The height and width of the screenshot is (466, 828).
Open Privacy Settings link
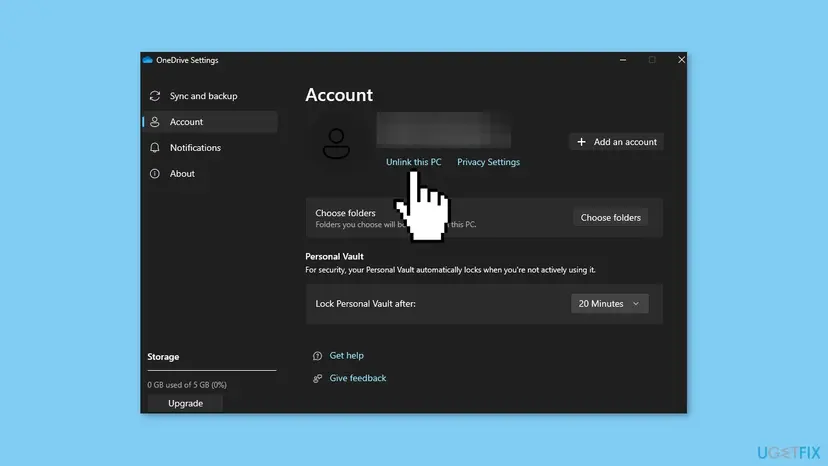[x=488, y=162]
